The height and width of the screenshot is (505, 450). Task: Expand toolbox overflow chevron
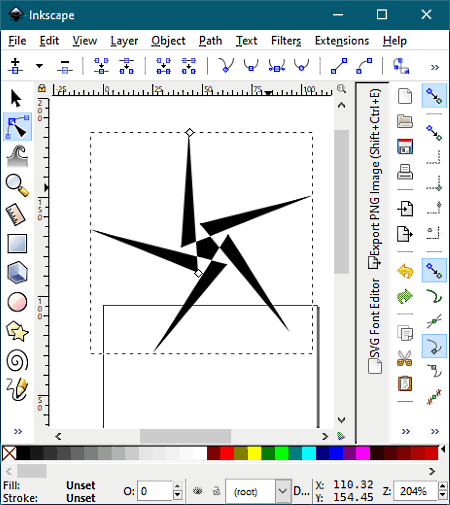tap(18, 431)
